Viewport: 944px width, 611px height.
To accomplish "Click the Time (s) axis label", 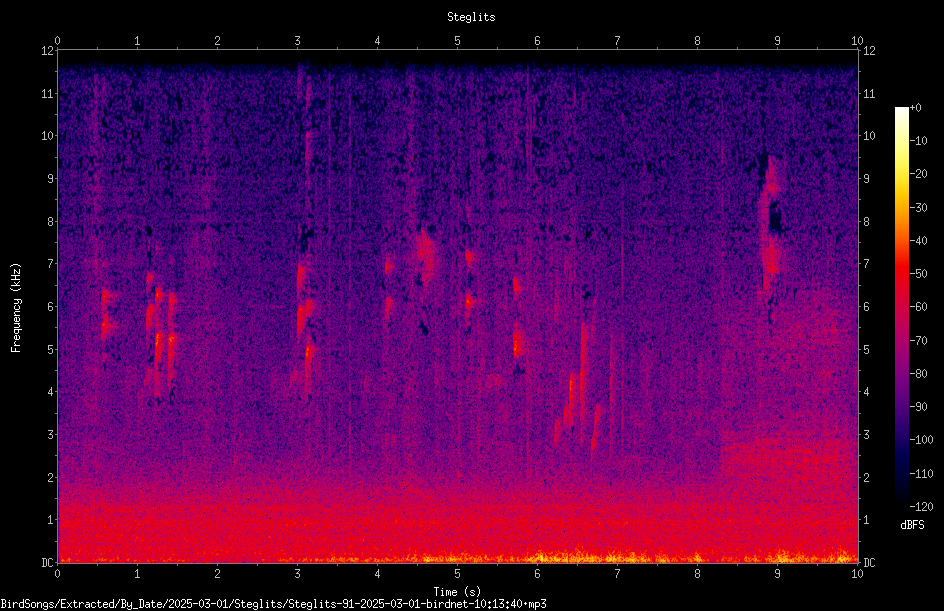I will [457, 592].
